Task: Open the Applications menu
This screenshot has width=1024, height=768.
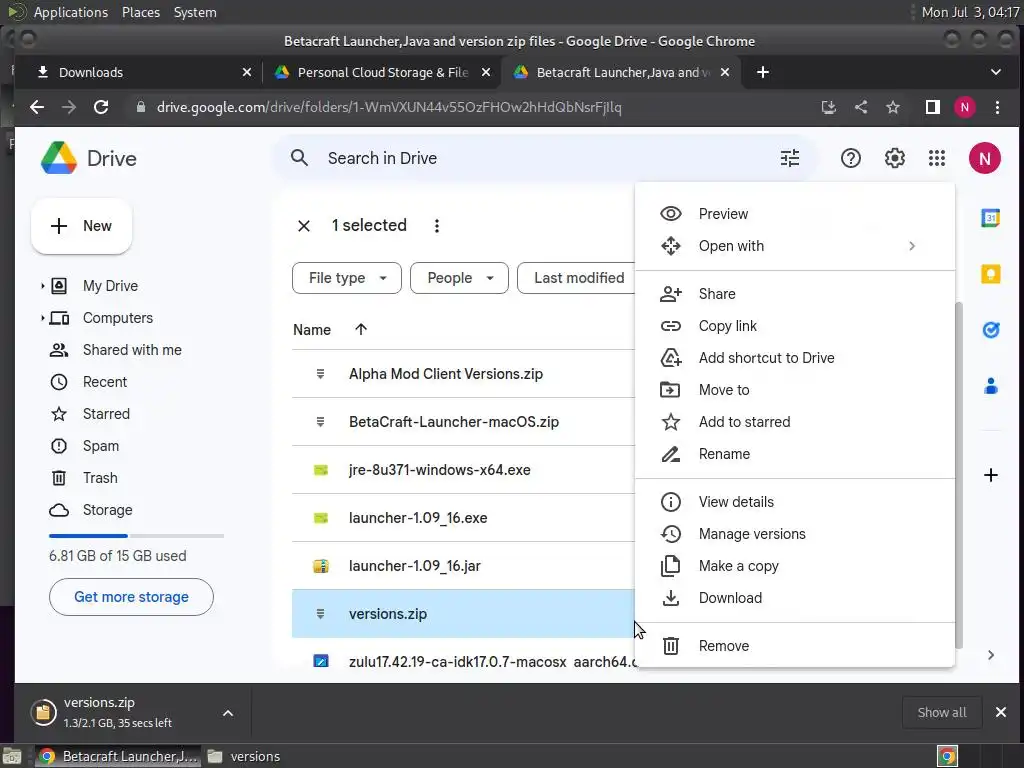Action: (x=71, y=12)
